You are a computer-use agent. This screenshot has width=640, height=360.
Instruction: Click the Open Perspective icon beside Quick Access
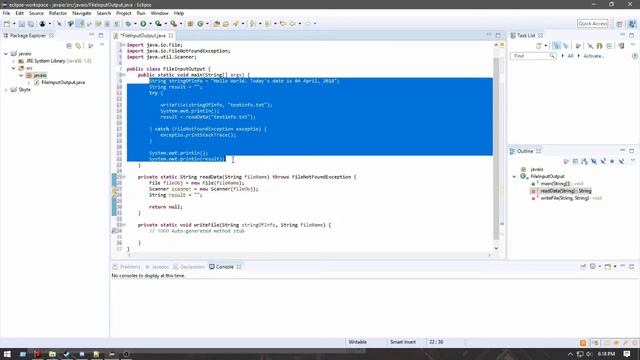coord(619,24)
